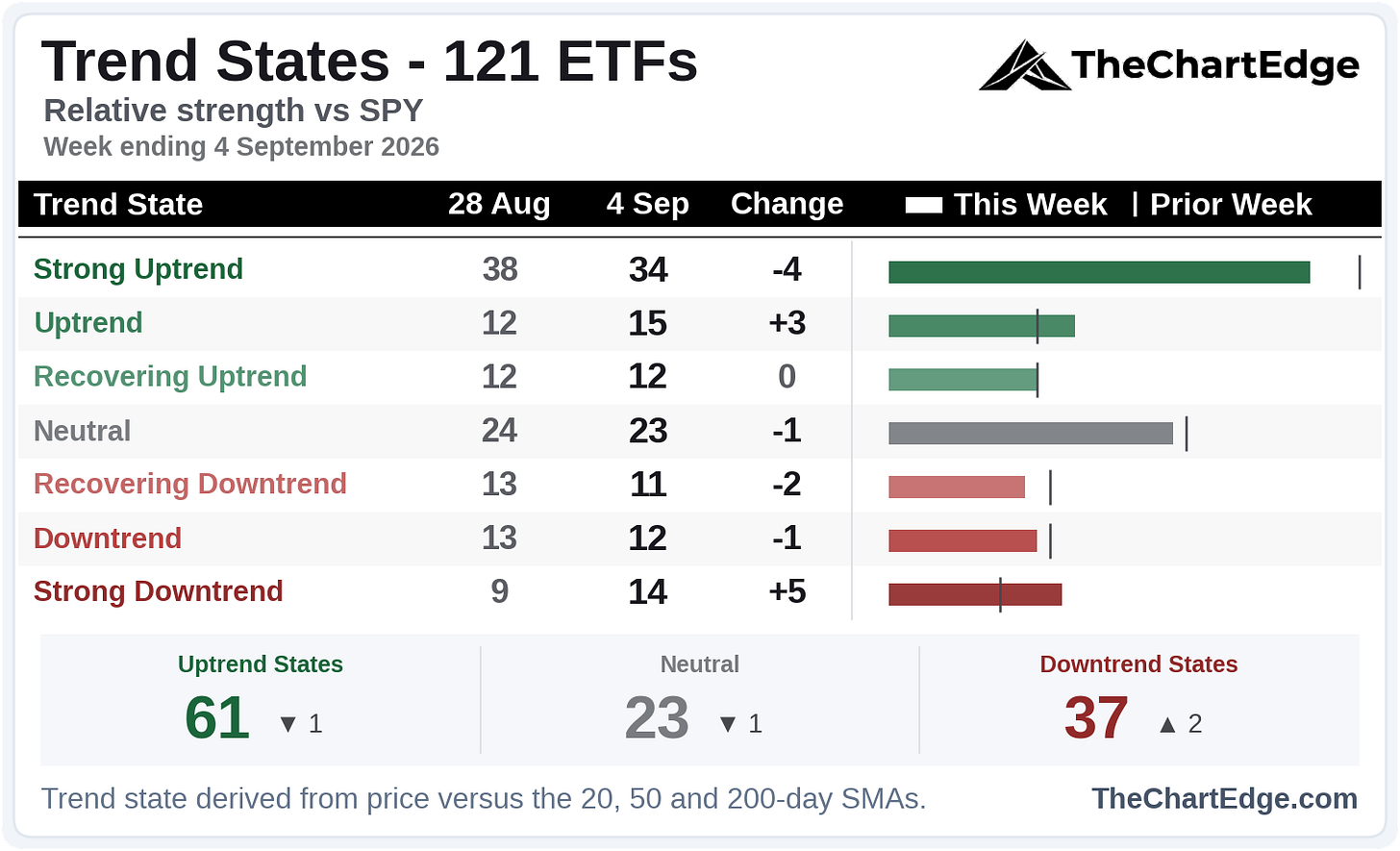This screenshot has width=1400, height=851.
Task: Click the Neutral gray bar
Action: (1031, 434)
